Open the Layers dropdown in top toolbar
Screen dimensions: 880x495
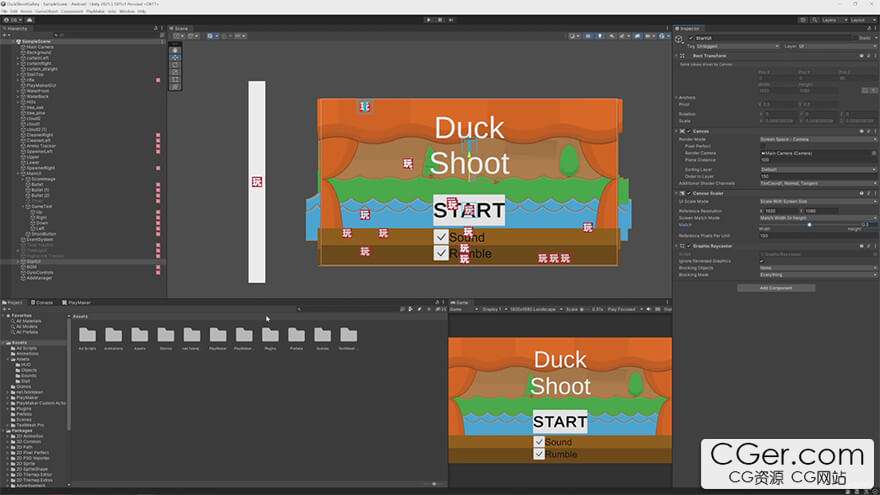[835, 20]
